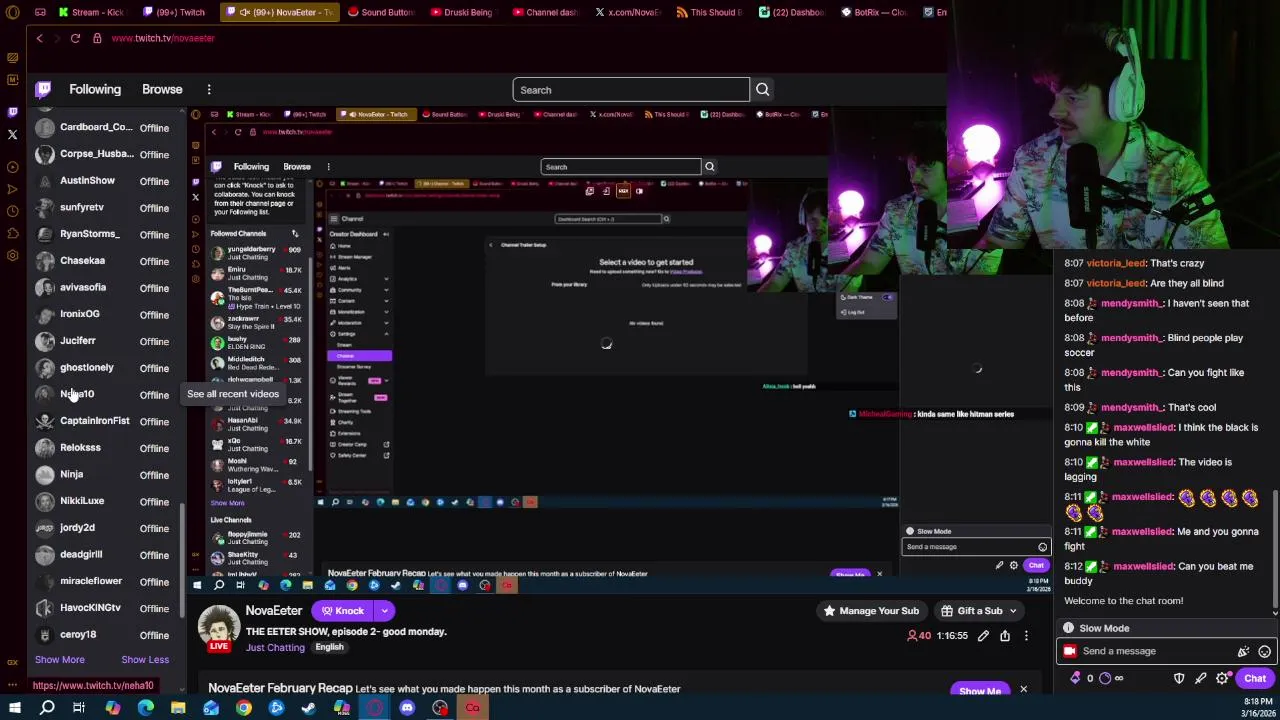Expand the Knock button dropdown arrow

tap(384, 611)
